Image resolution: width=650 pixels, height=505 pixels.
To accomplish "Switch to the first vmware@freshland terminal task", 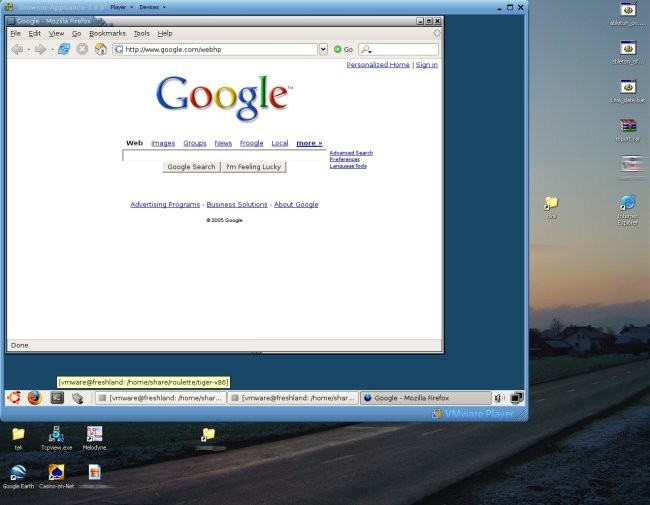I will [161, 398].
